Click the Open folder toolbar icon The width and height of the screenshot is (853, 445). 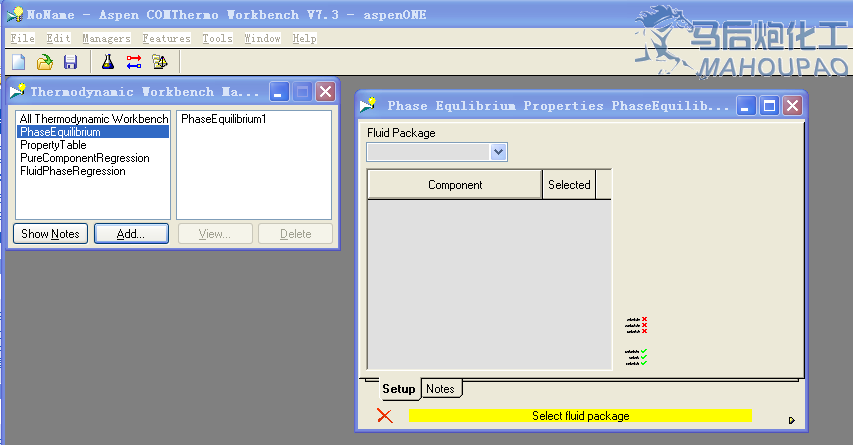point(45,62)
